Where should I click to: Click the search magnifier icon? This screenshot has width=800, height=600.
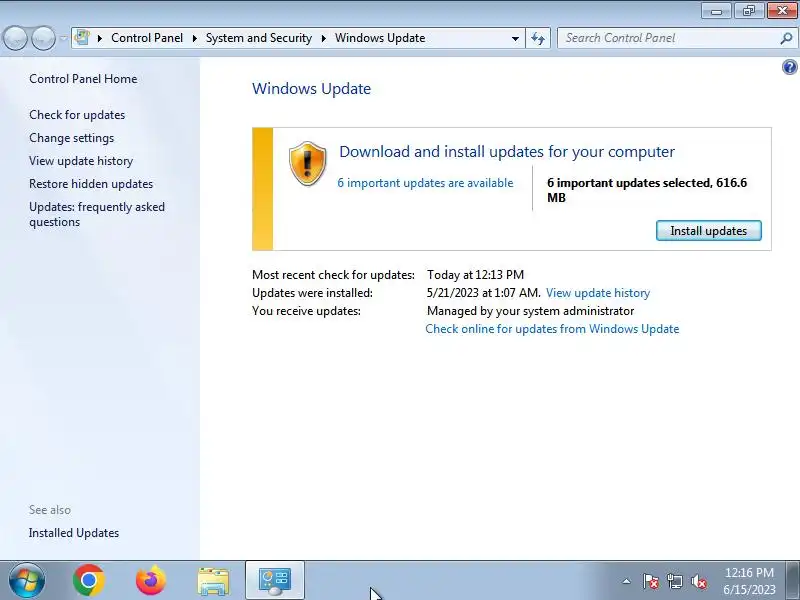(x=787, y=38)
